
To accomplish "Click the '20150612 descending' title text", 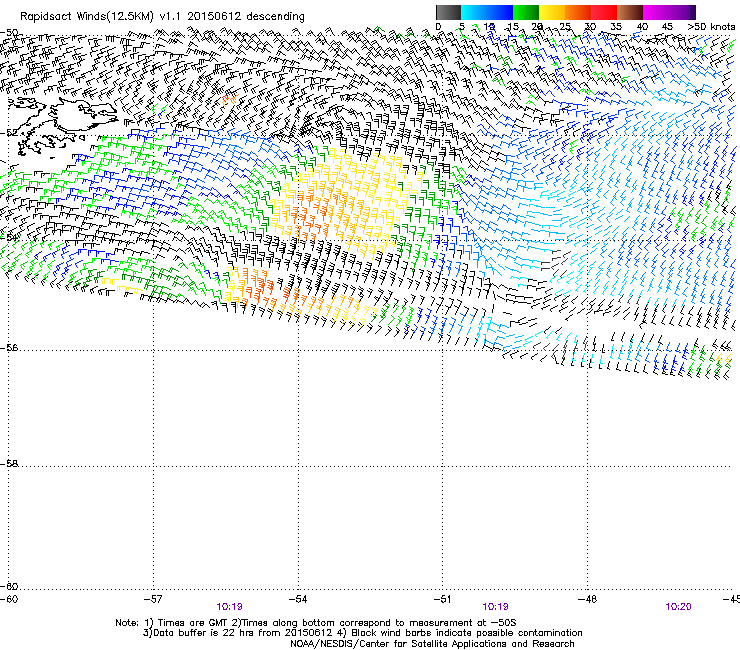I will click(246, 17).
